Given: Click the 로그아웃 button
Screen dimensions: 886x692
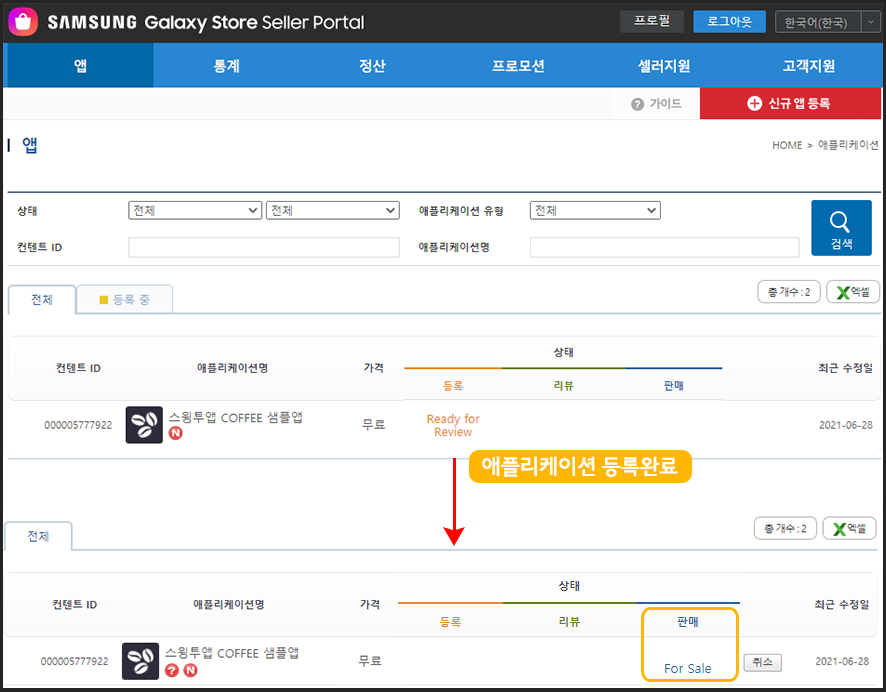Looking at the screenshot, I should 729,21.
